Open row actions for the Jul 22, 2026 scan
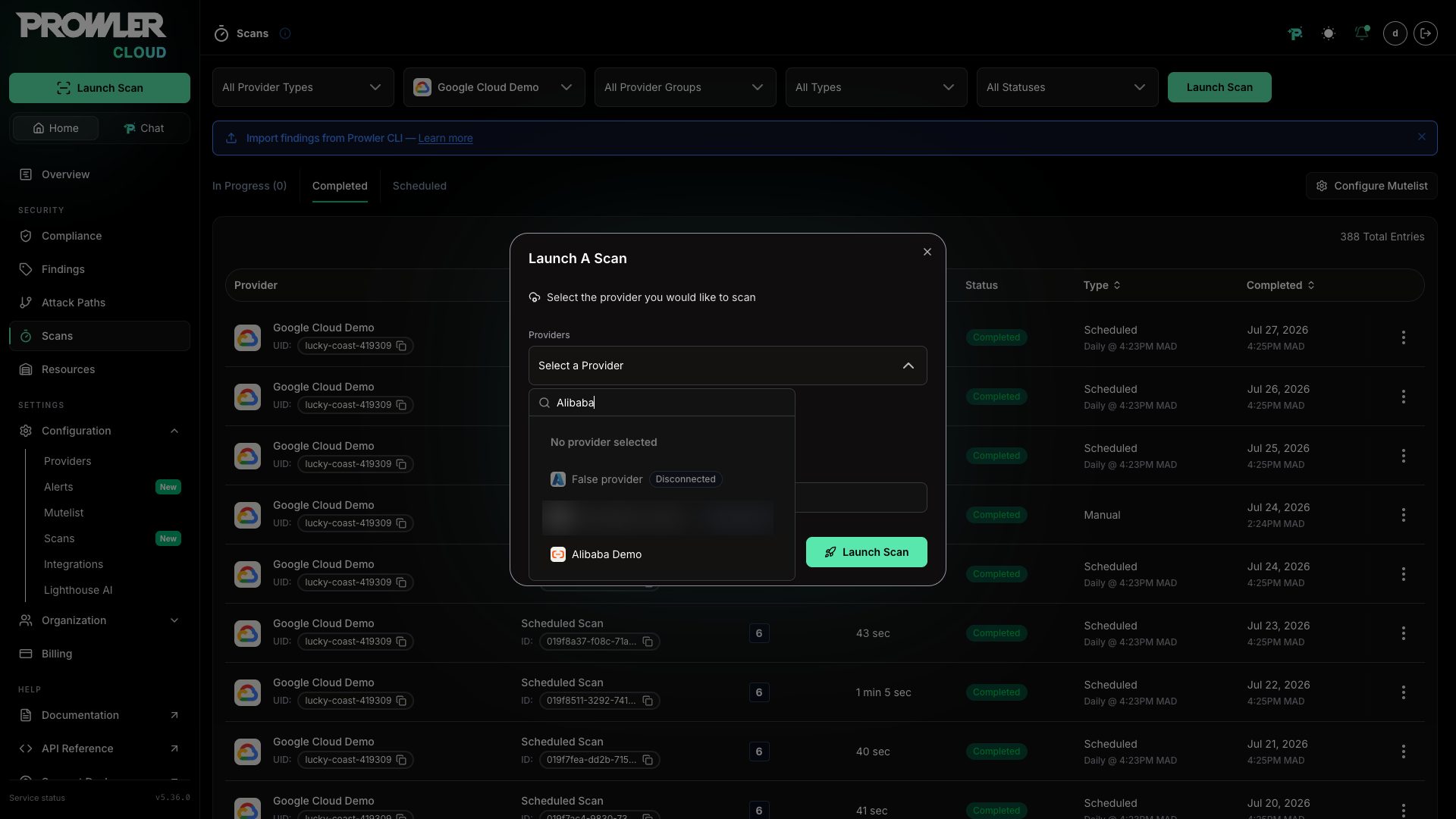This screenshot has width=1456, height=819. coord(1404,692)
